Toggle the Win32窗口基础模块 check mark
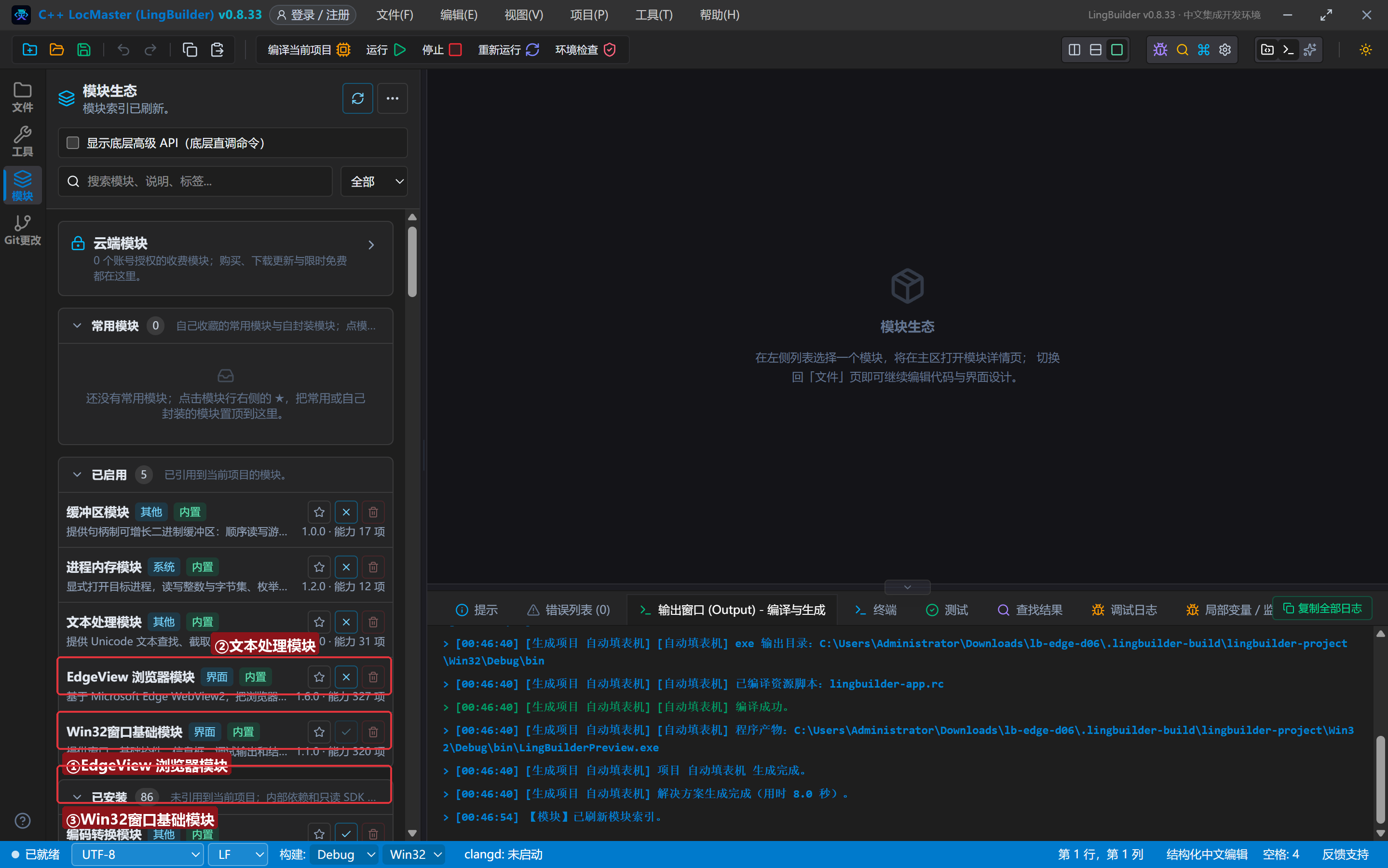 click(346, 732)
